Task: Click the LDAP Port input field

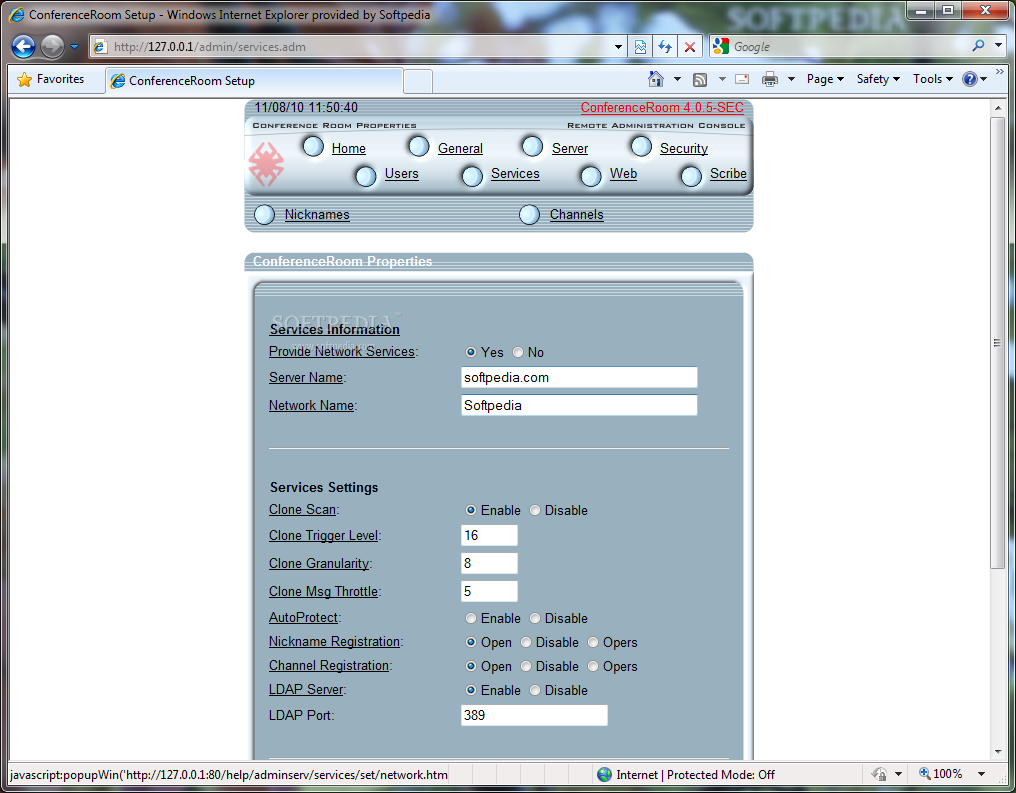Action: (535, 715)
